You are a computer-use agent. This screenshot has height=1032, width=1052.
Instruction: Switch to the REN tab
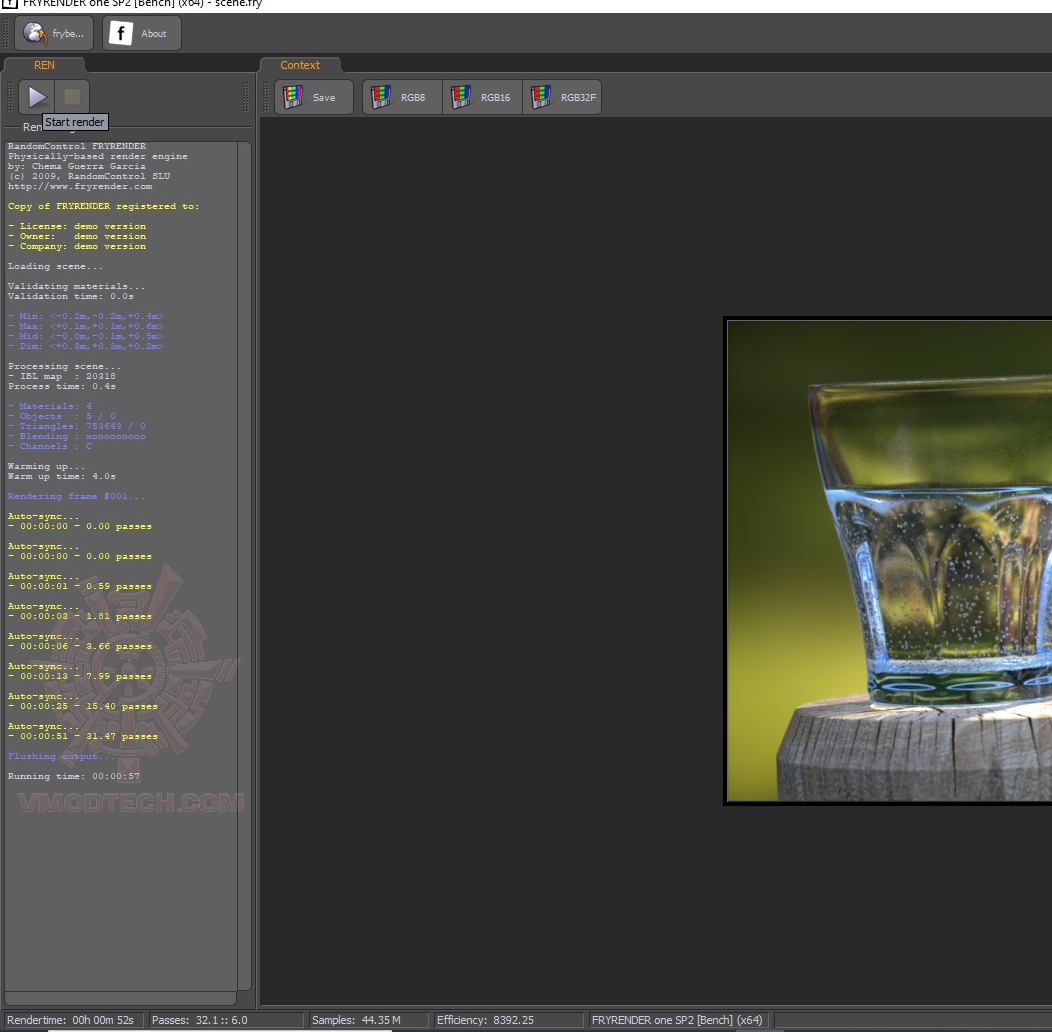(44, 65)
